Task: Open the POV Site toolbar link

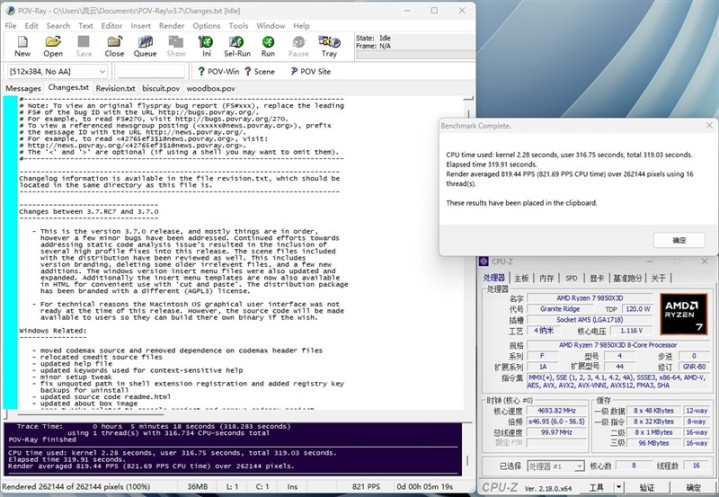Action: click(x=309, y=72)
